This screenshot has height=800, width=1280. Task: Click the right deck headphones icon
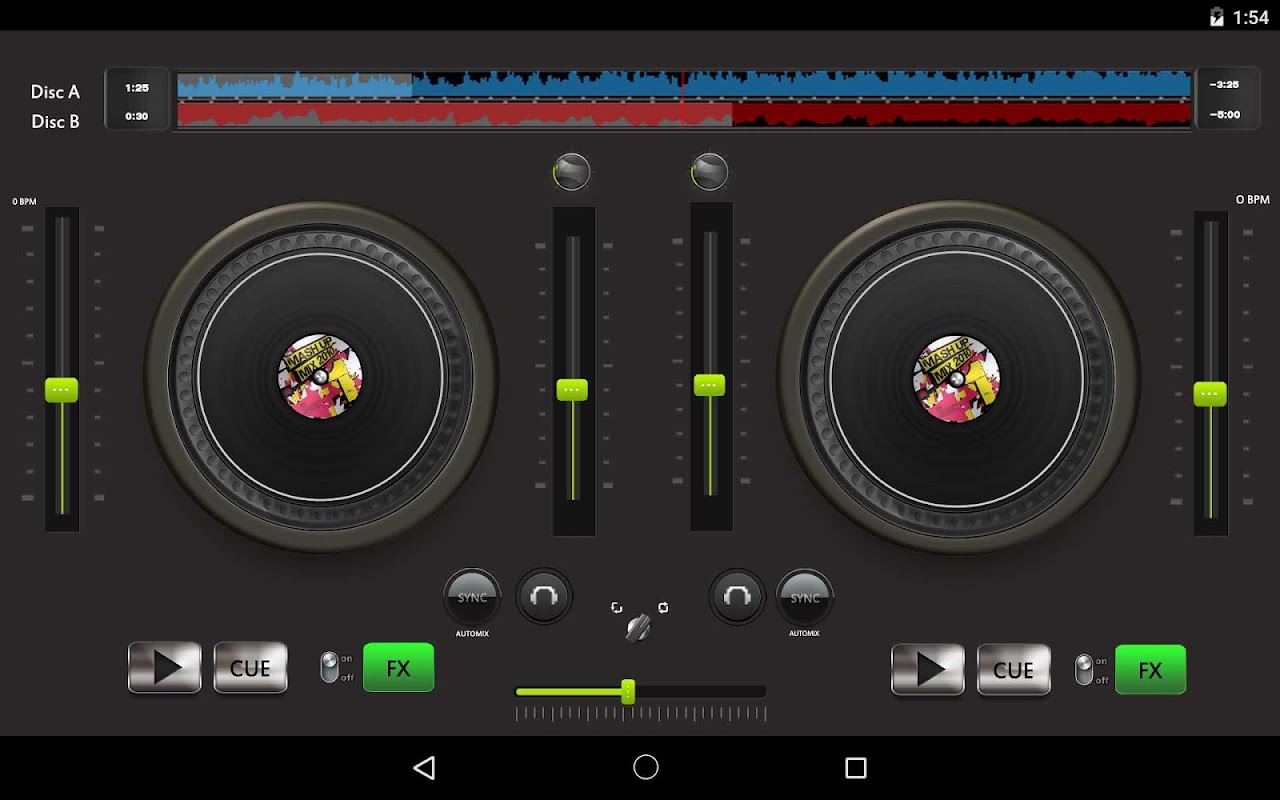click(x=737, y=597)
